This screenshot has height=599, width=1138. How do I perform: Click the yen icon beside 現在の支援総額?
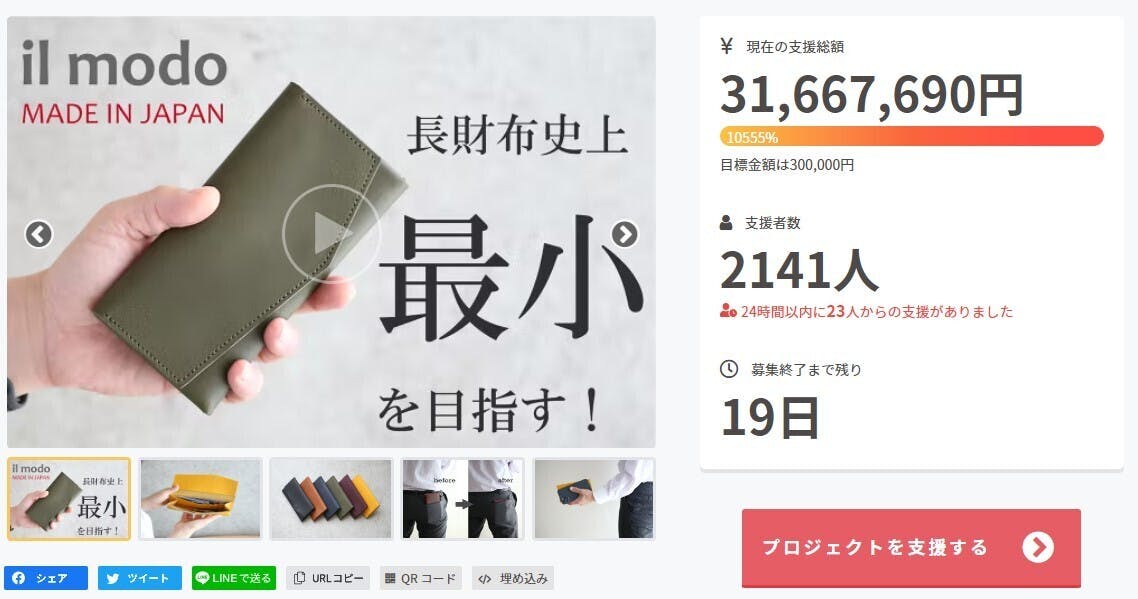coord(726,46)
